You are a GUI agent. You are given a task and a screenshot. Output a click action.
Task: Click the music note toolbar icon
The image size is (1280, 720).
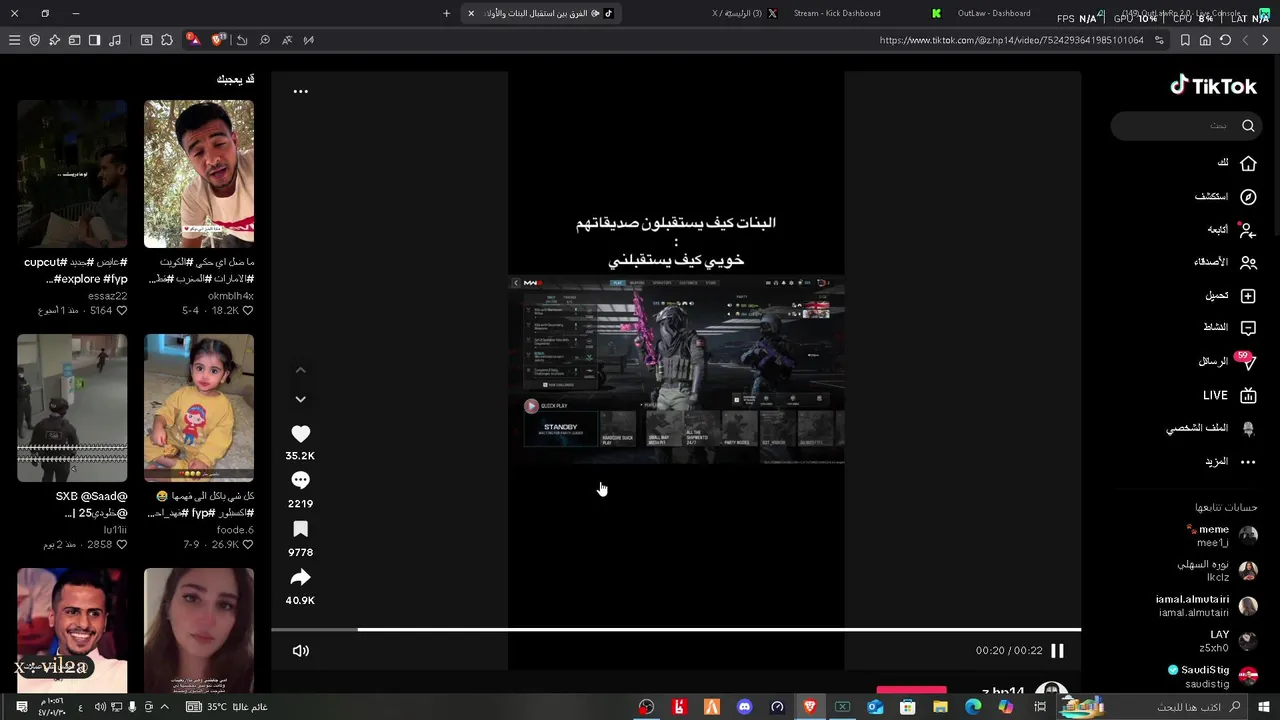(x=115, y=40)
